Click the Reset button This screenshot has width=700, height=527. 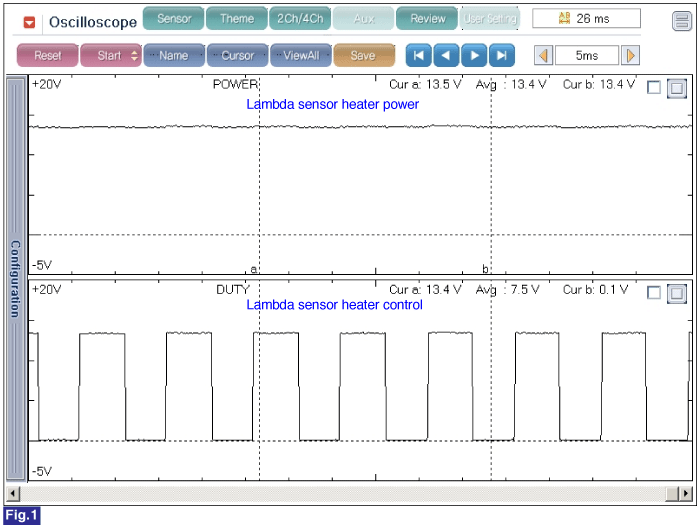point(48,55)
